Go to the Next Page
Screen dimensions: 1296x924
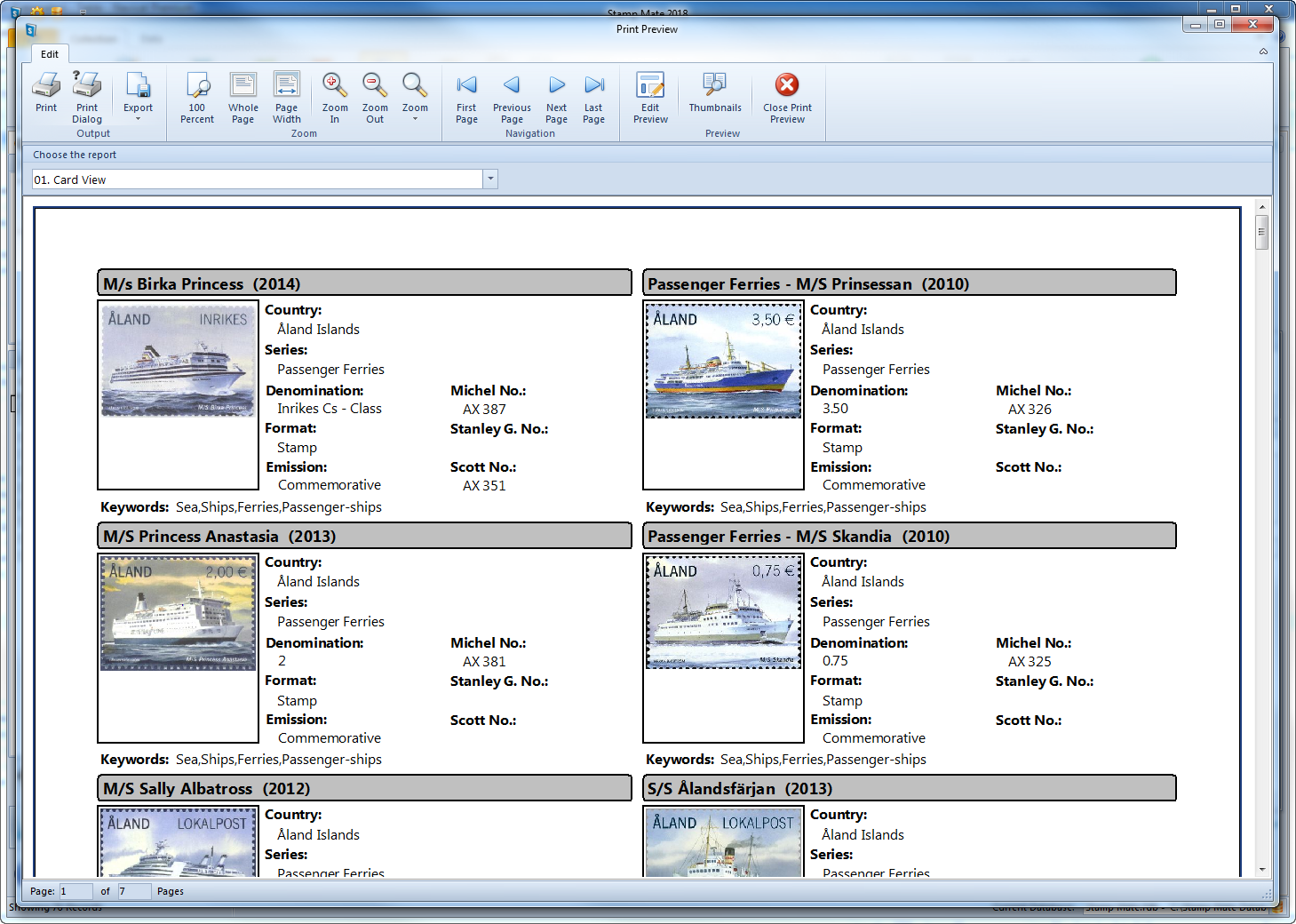[x=556, y=96]
